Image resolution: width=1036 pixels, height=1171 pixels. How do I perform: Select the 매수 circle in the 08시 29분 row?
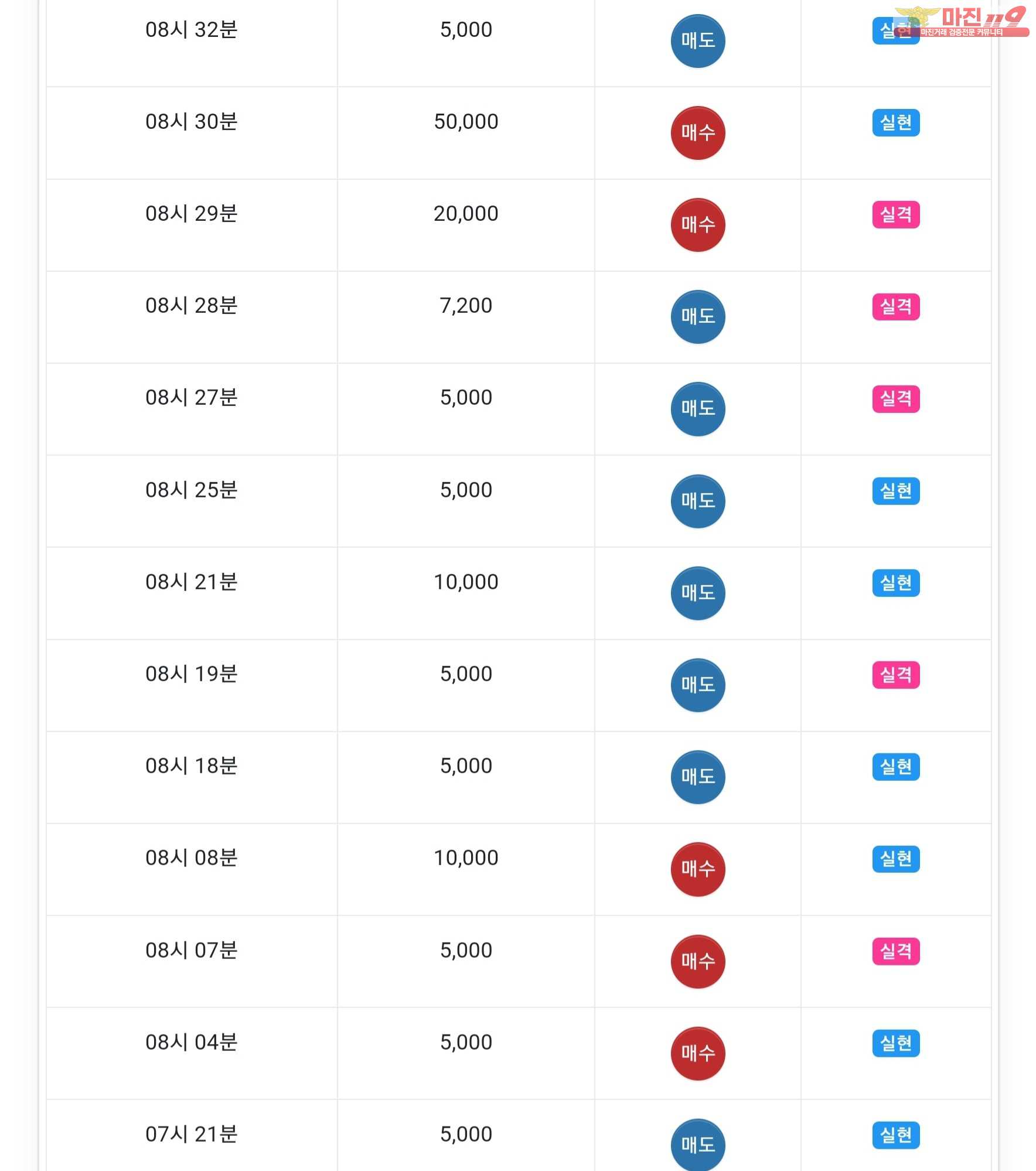point(697,225)
